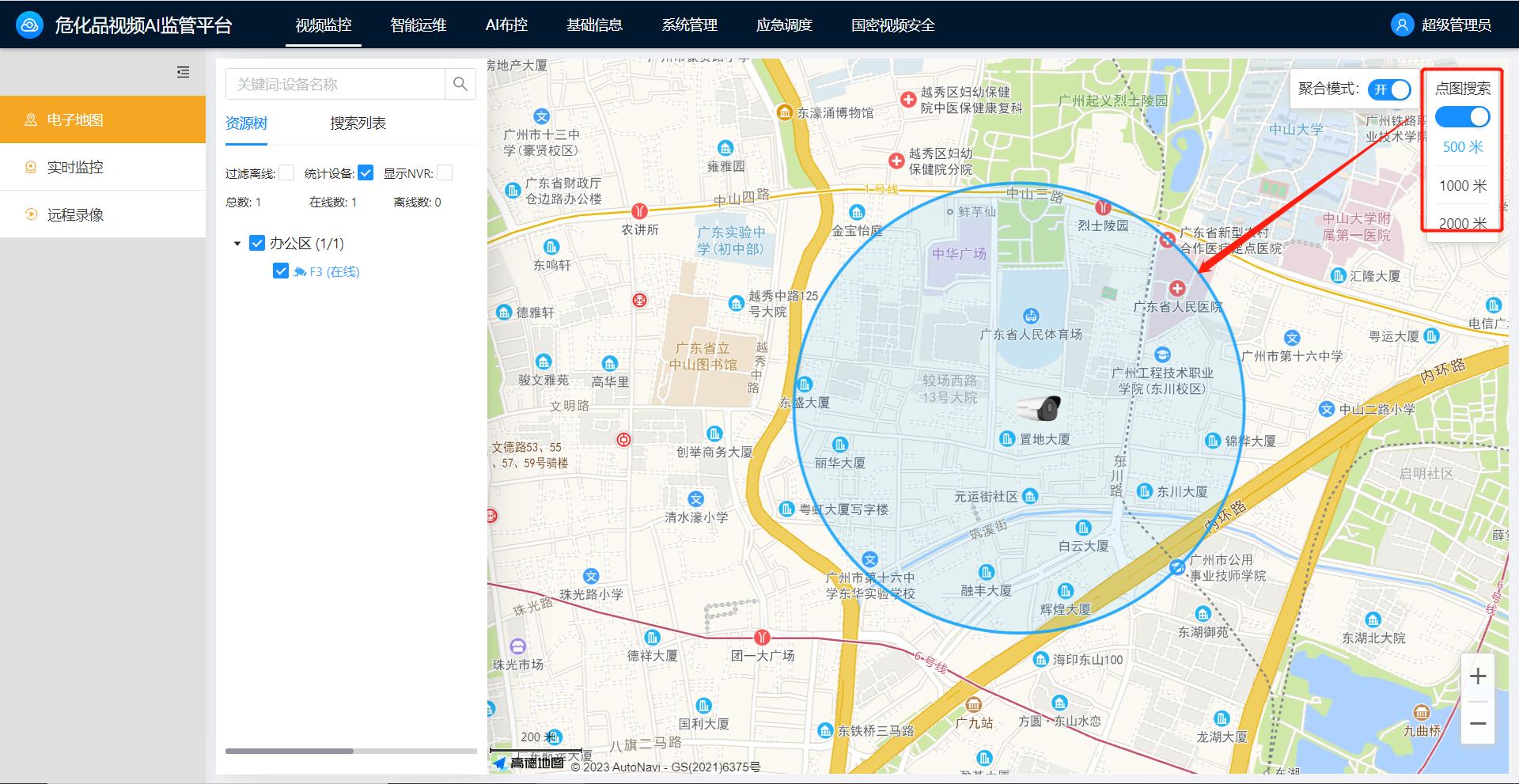Uncheck the 统计设备 checkbox

tap(365, 172)
